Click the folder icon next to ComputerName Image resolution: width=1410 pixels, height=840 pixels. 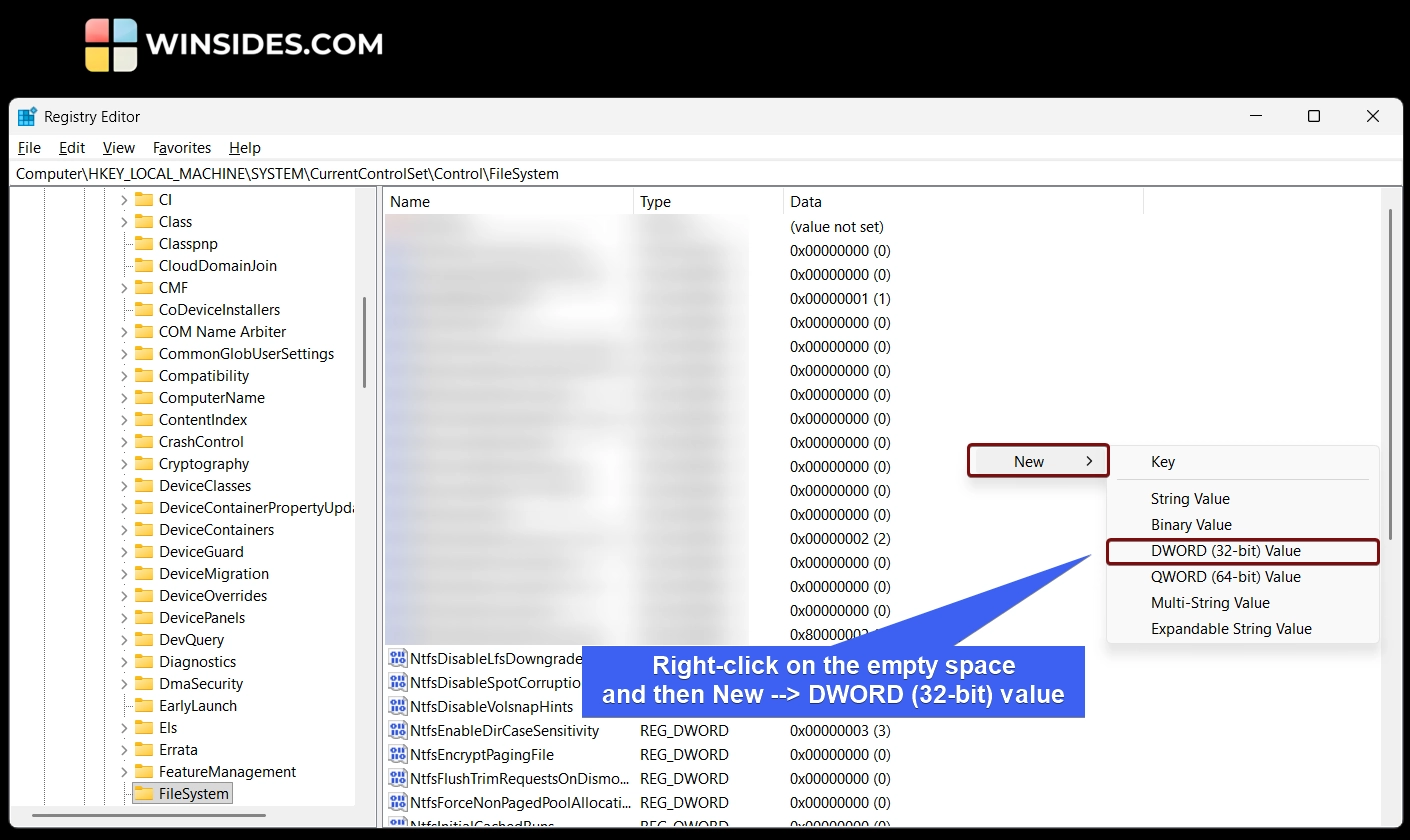tap(143, 397)
